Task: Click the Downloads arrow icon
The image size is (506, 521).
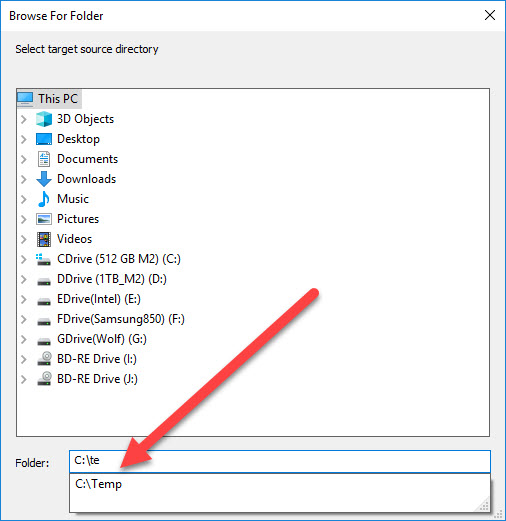Action: coord(44,179)
